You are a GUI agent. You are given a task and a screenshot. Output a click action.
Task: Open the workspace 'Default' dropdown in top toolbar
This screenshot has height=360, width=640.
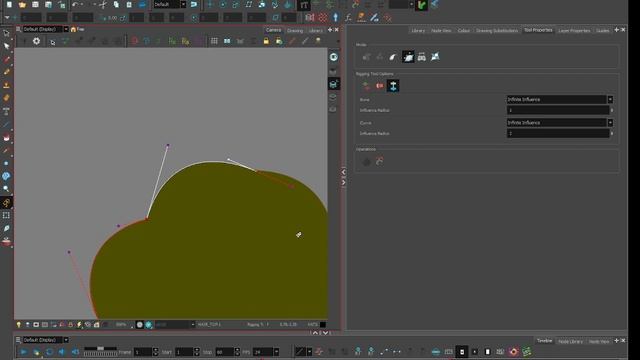[x=170, y=4]
